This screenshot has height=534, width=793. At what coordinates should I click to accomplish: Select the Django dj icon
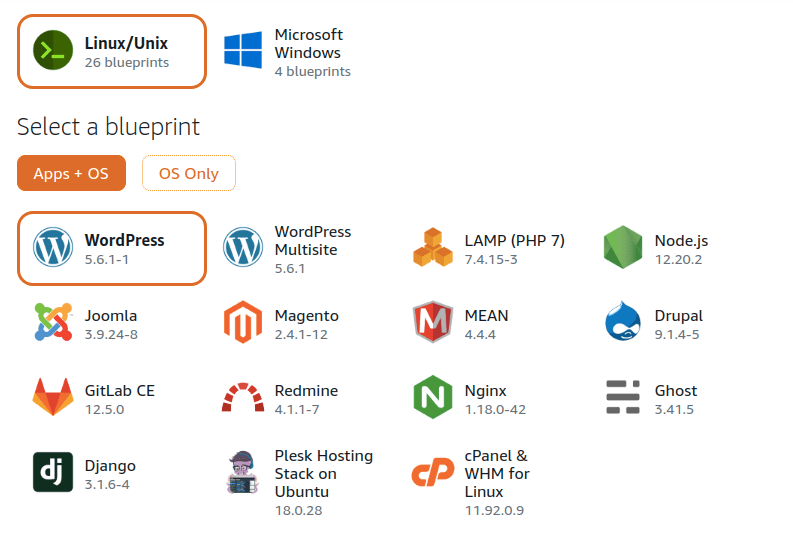click(53, 472)
